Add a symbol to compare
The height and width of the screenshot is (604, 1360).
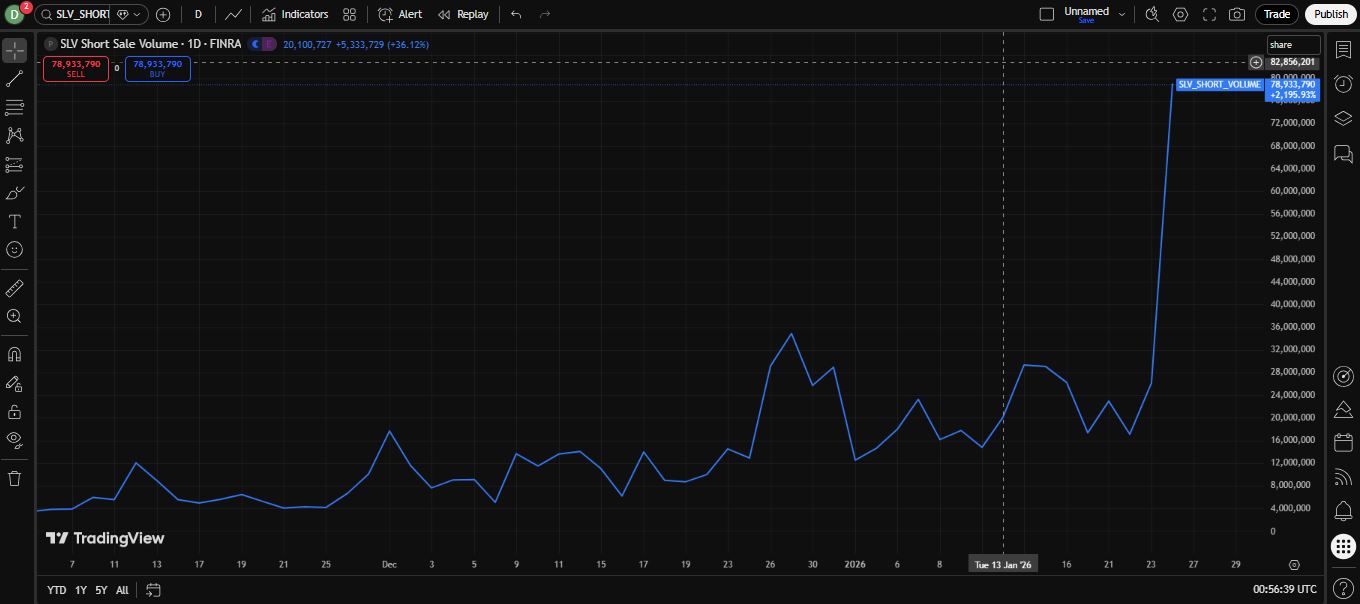click(x=163, y=14)
